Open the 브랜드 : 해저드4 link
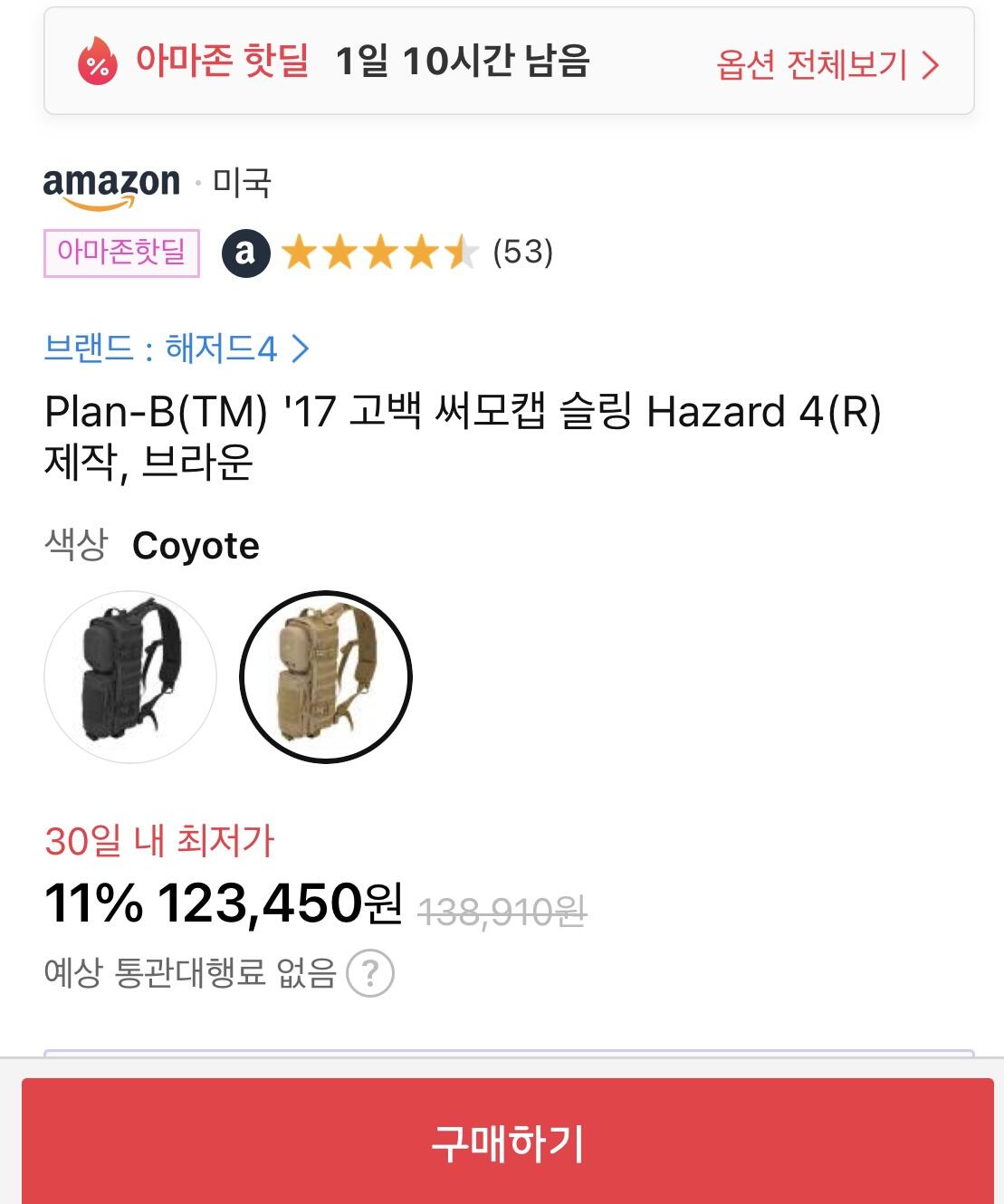 (160, 349)
